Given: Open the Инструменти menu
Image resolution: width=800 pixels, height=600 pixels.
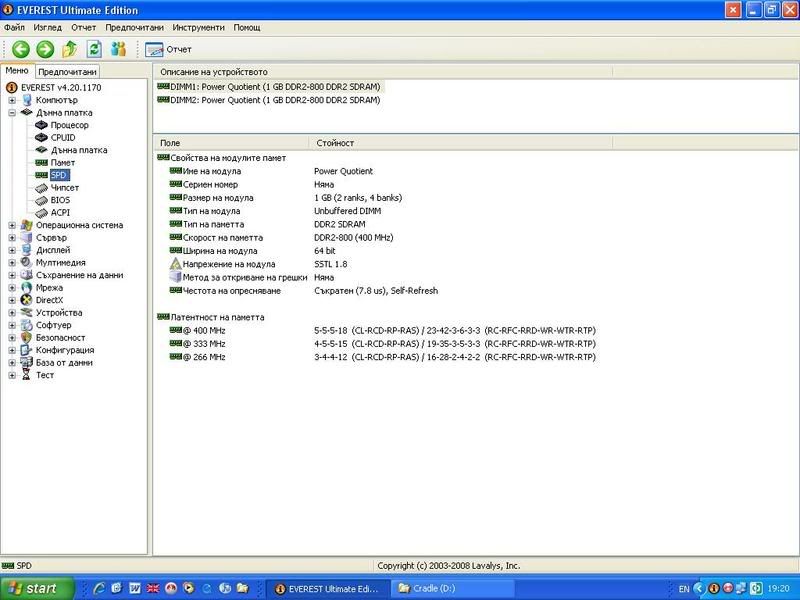Looking at the screenshot, I should [x=198, y=27].
